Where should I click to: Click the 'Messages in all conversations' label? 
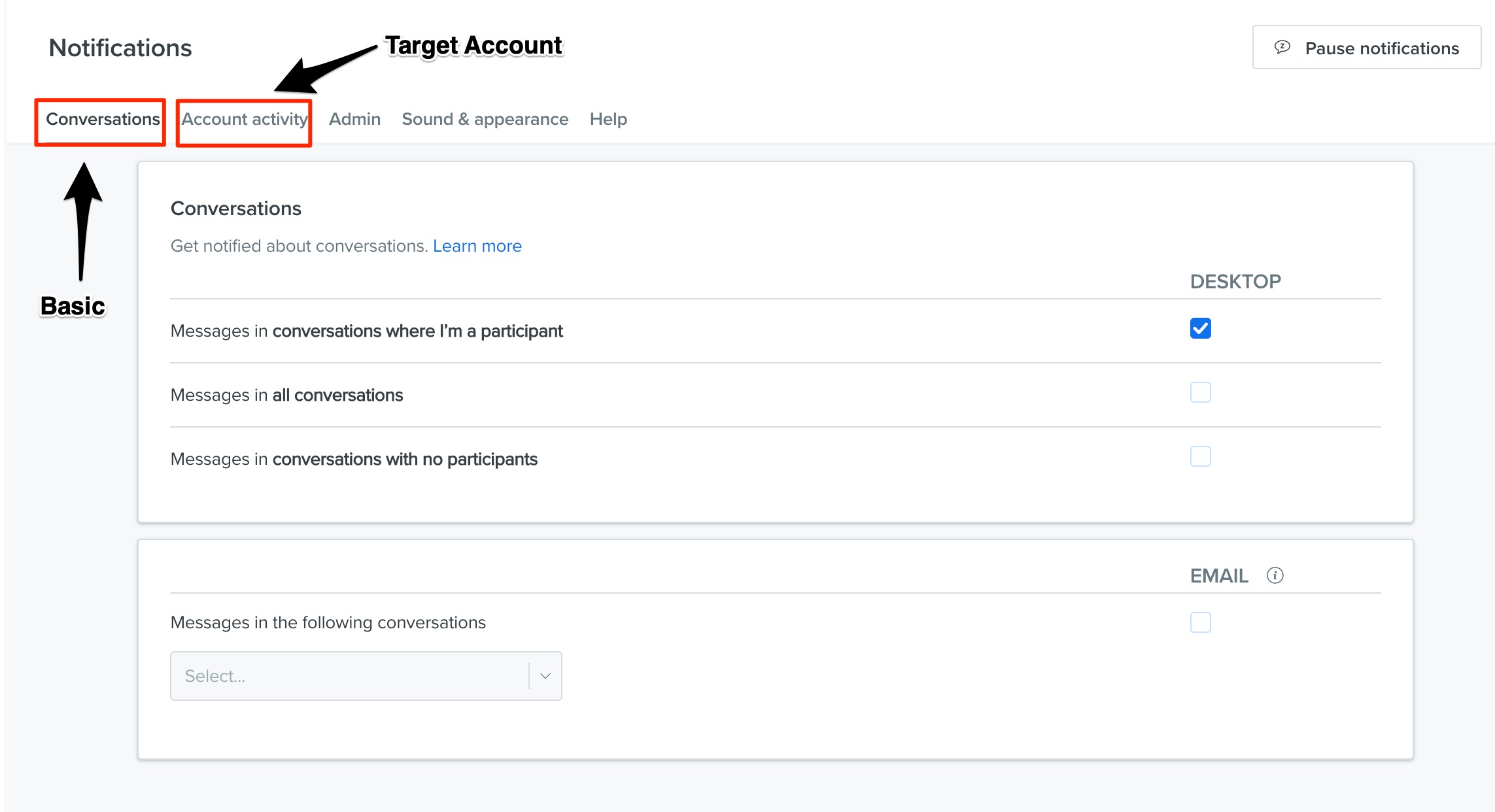(286, 395)
